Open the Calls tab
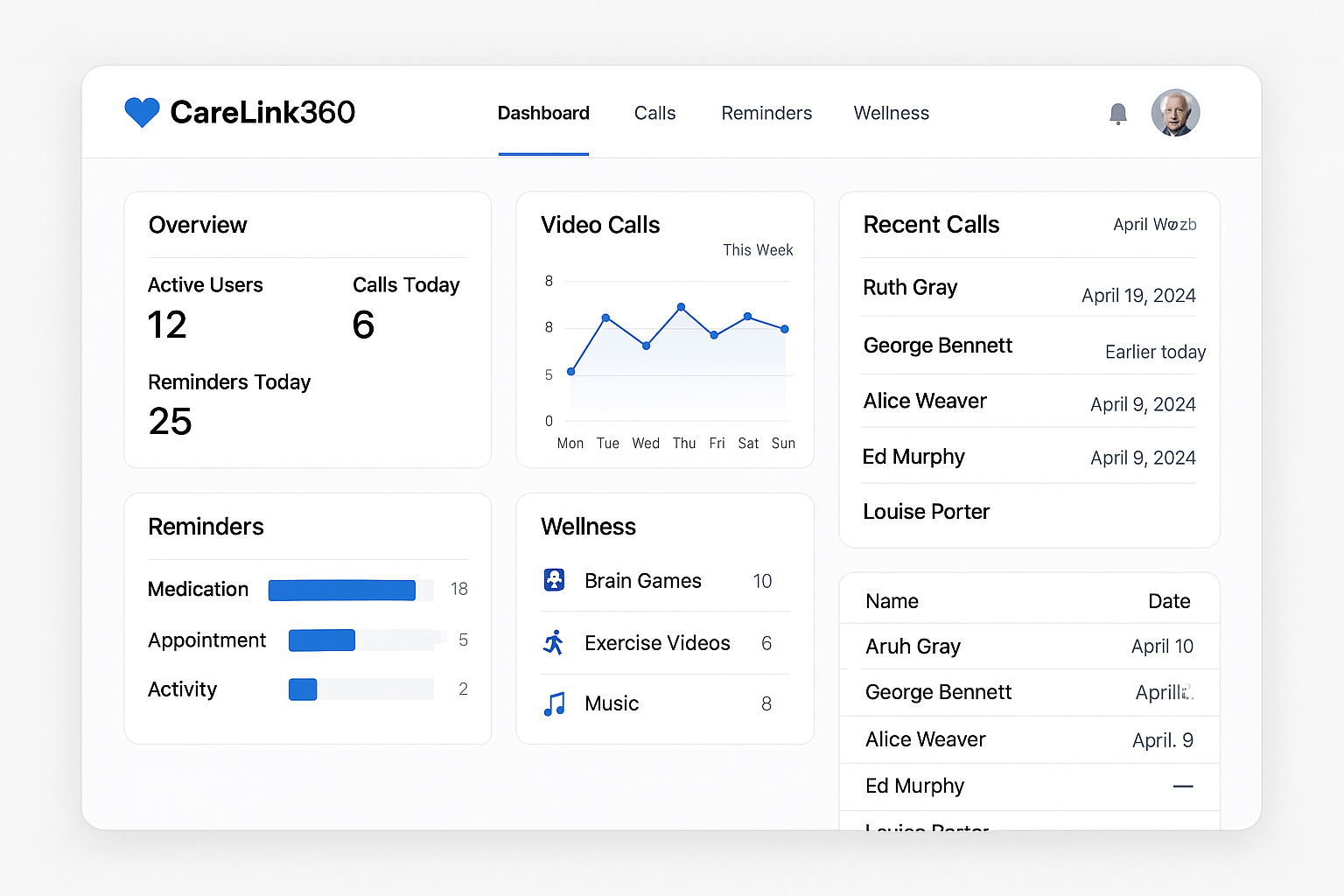 coord(654,114)
